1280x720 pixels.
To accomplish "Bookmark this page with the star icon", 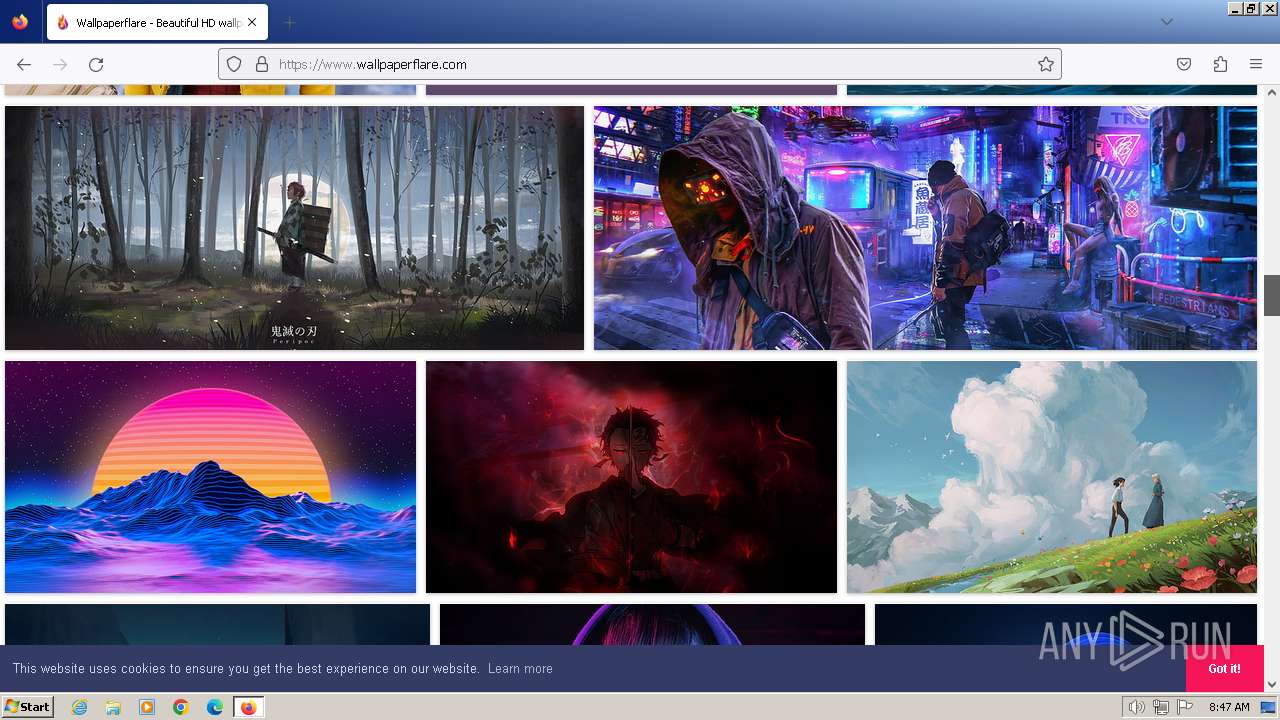I will 1046,64.
